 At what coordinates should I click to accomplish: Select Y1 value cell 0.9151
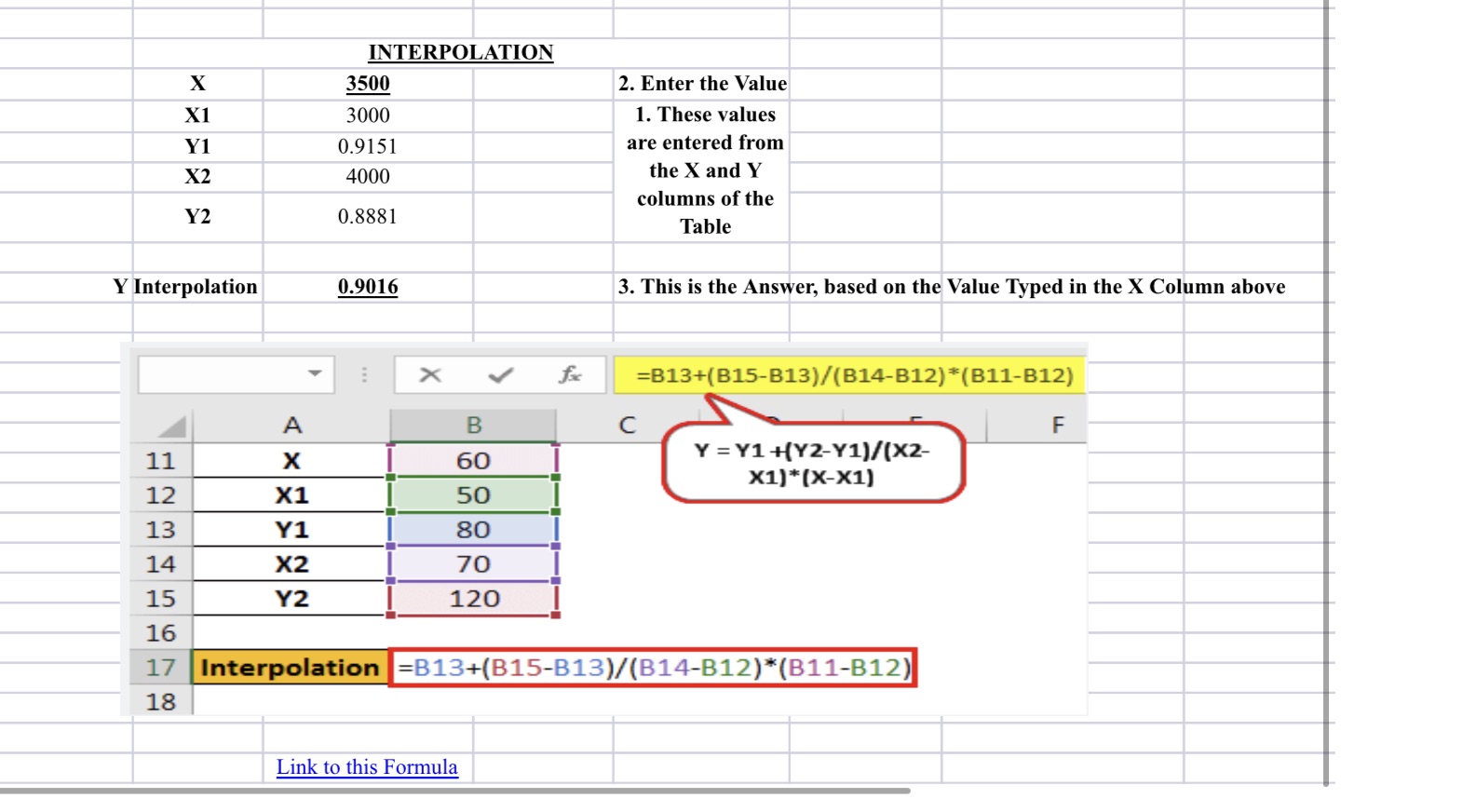tap(368, 146)
